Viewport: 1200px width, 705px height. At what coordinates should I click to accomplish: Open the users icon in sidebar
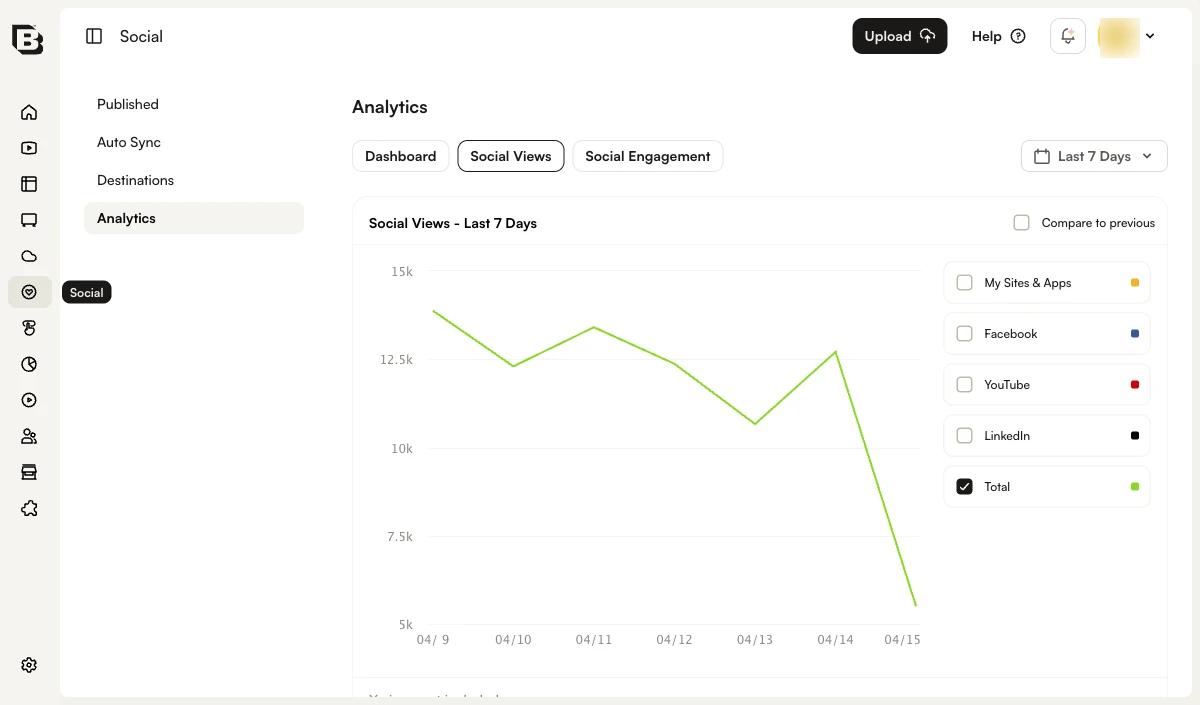coord(29,436)
